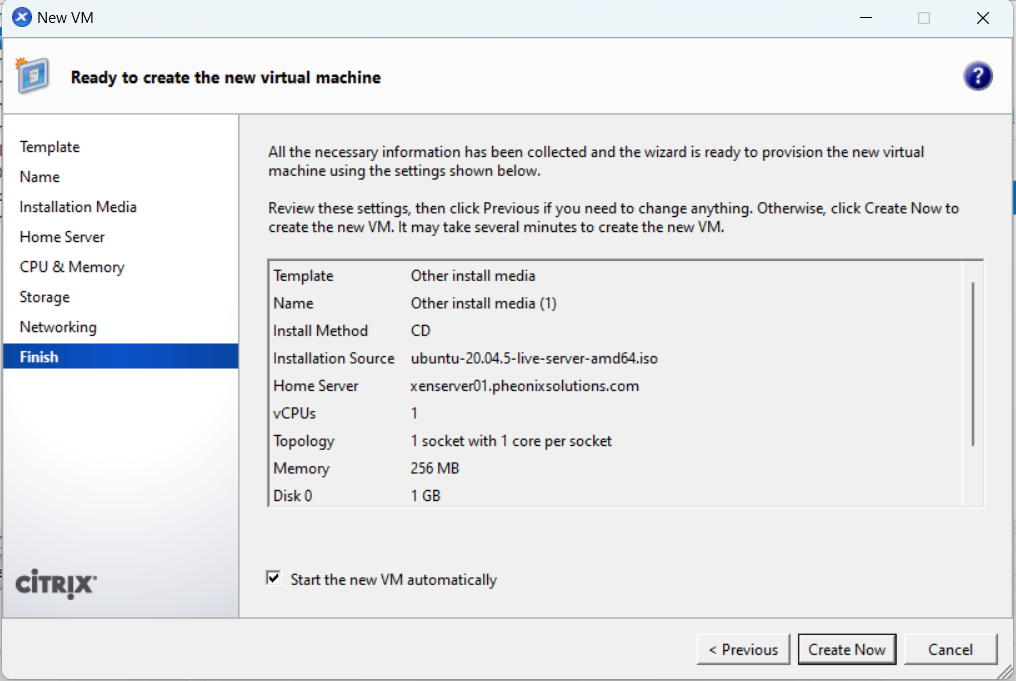Screen dimensions: 1016x681
Task: Switch to CPU & Memory step
Action: pyautogui.click(x=72, y=267)
